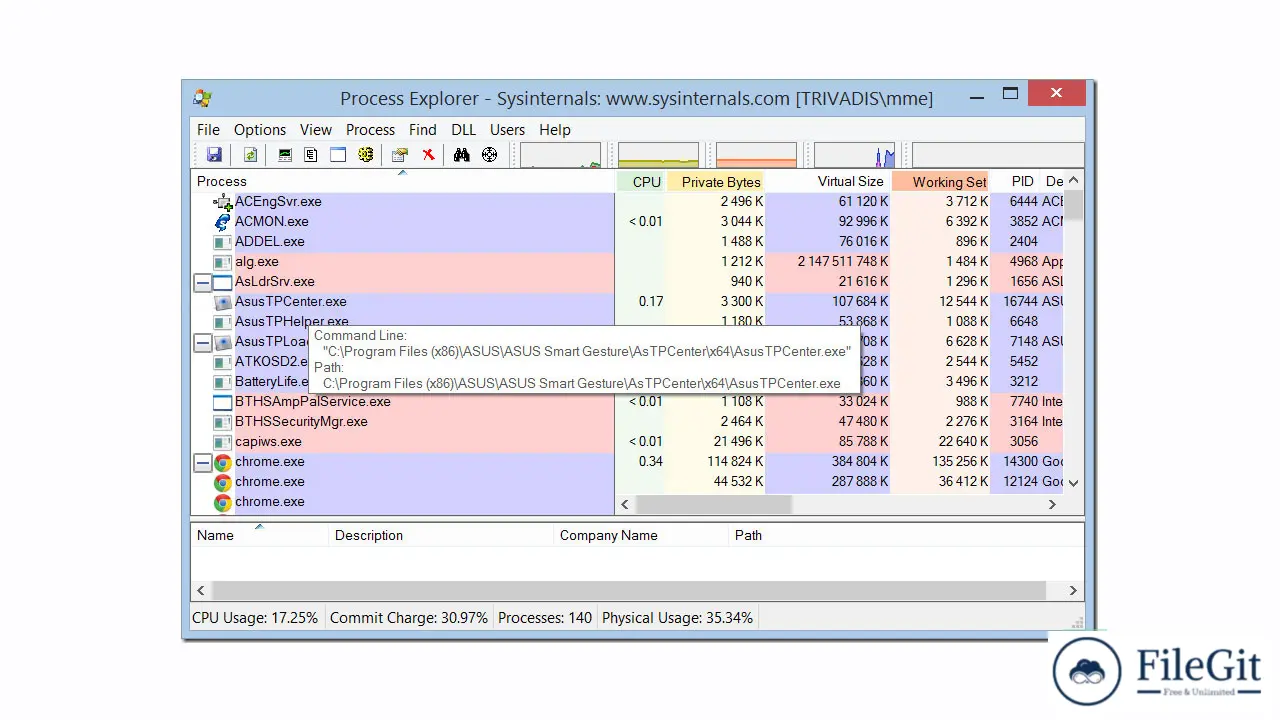This screenshot has height=720, width=1280.
Task: Select the ADDEL.exe process row
Action: point(627,242)
